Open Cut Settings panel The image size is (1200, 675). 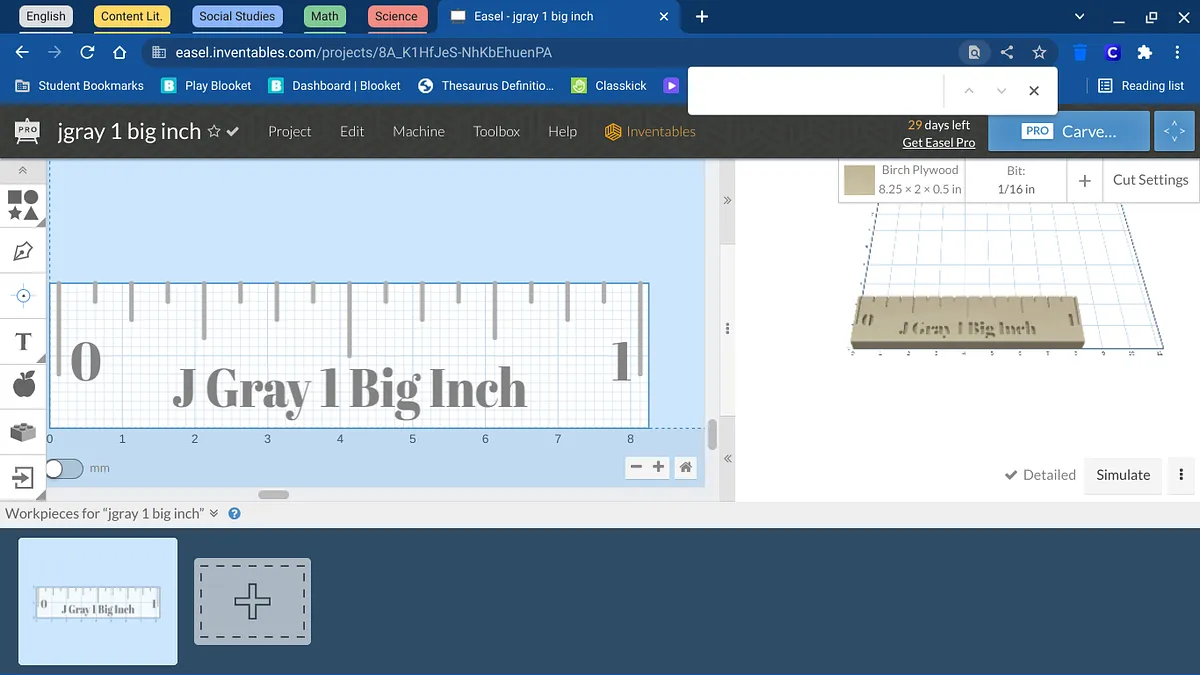click(x=1150, y=180)
